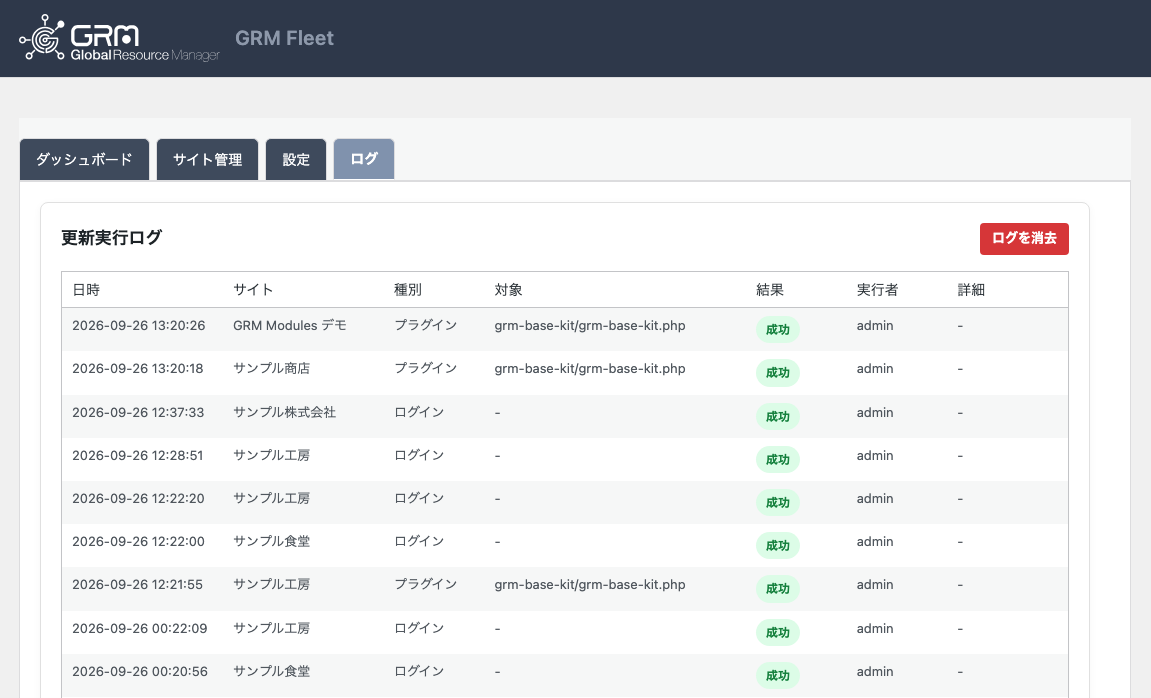
Task: Click the 成功 badge in 00:20:56 row
Action: tap(777, 675)
